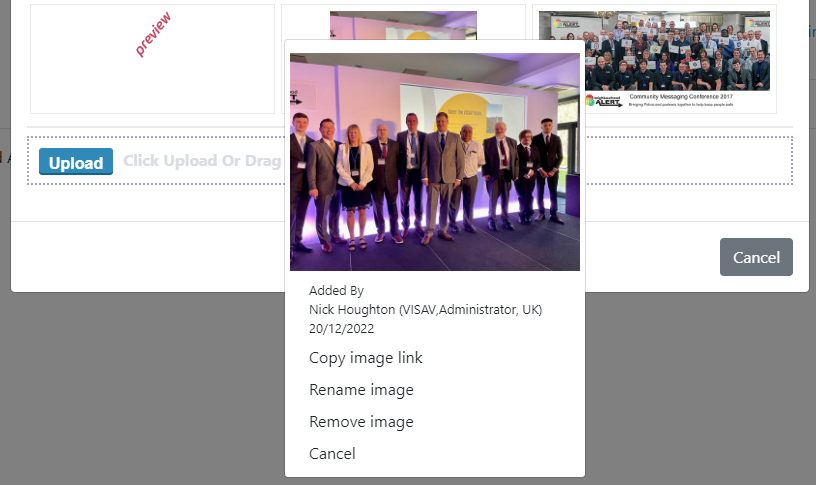Click the 20/12/2022 upload date
This screenshot has width=816, height=485.
pos(341,329)
